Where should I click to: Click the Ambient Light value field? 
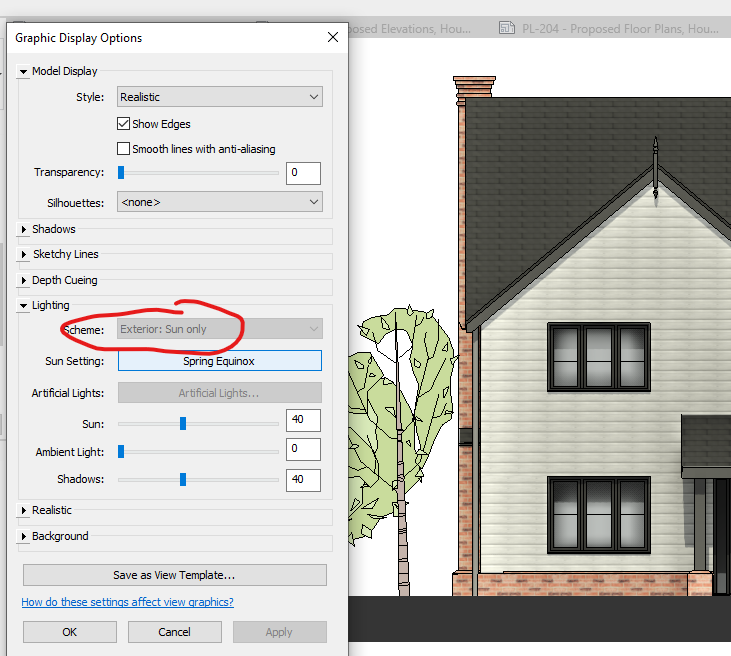(303, 449)
